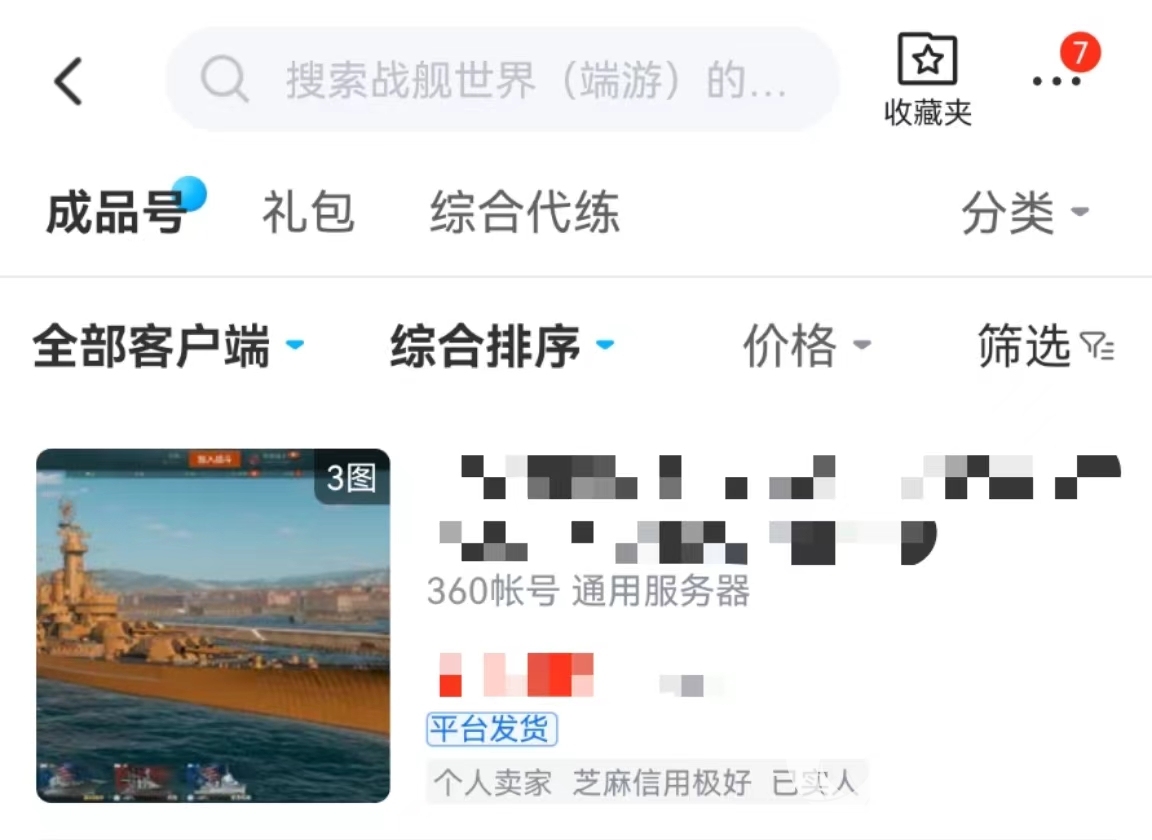This screenshot has width=1152, height=840.
Task: Click the 360帐号 通用服务器 listing text
Action: point(588,591)
